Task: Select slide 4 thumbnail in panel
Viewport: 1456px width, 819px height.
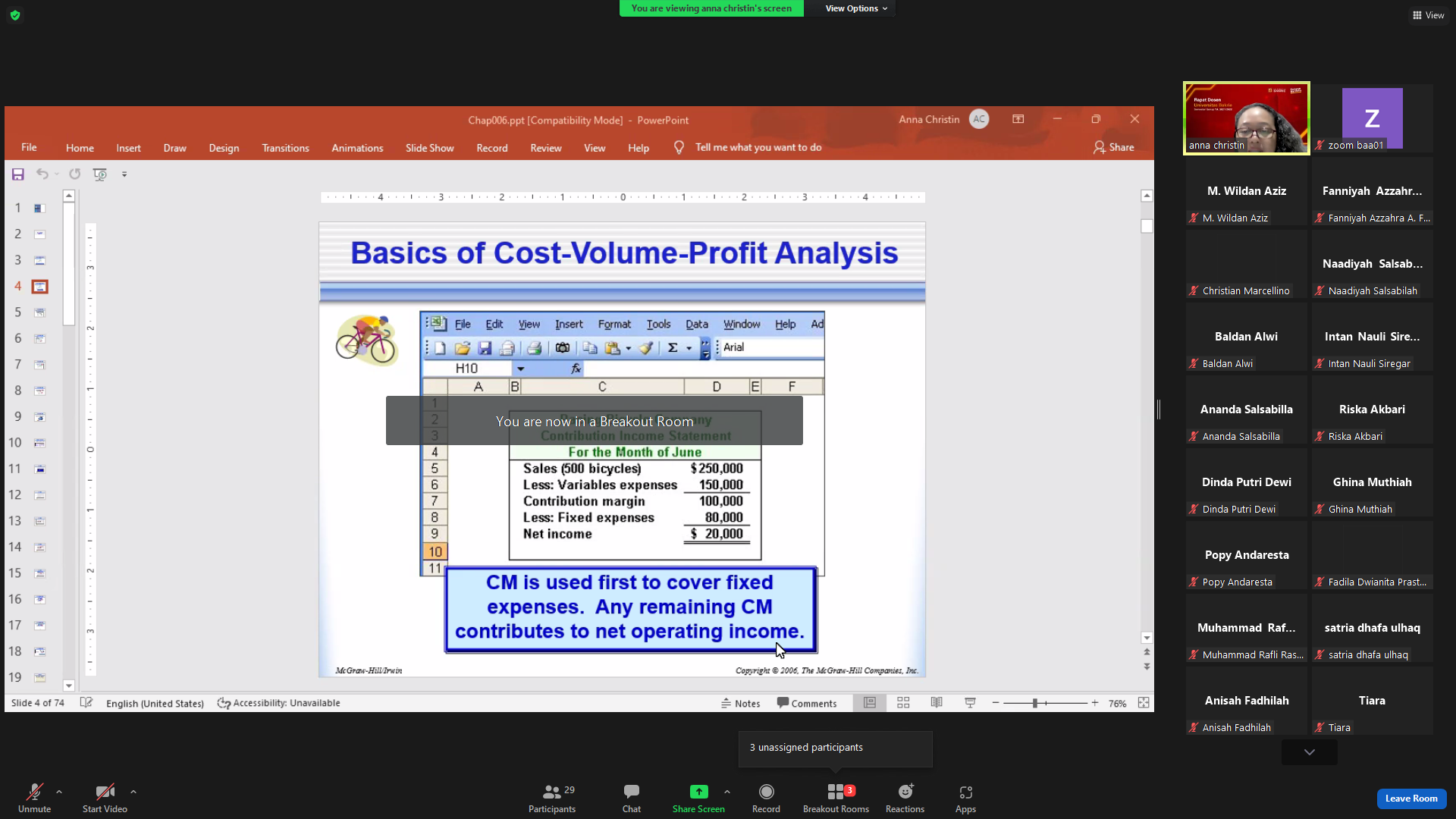Action: (x=39, y=287)
